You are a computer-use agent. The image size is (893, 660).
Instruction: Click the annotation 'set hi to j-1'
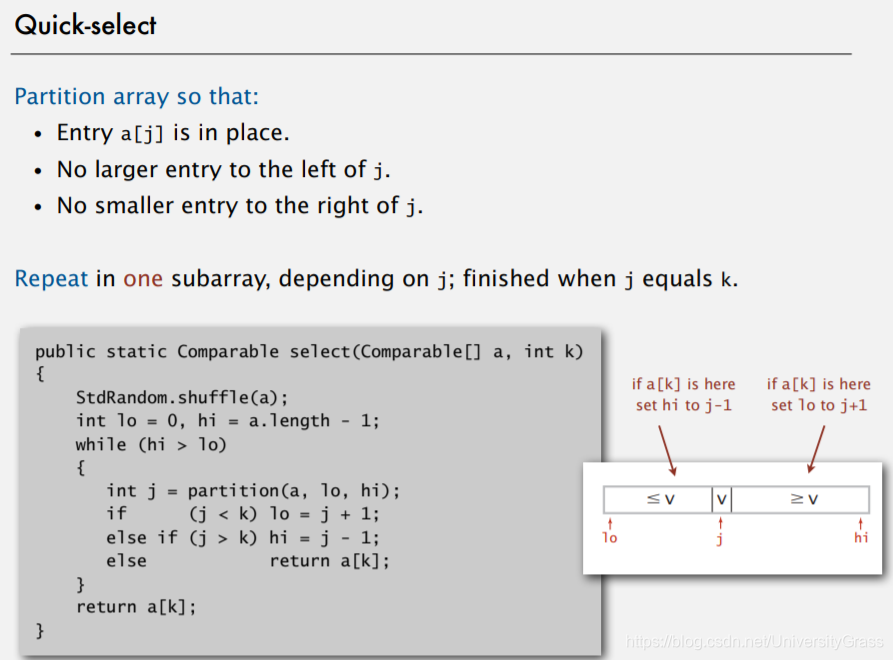point(684,405)
